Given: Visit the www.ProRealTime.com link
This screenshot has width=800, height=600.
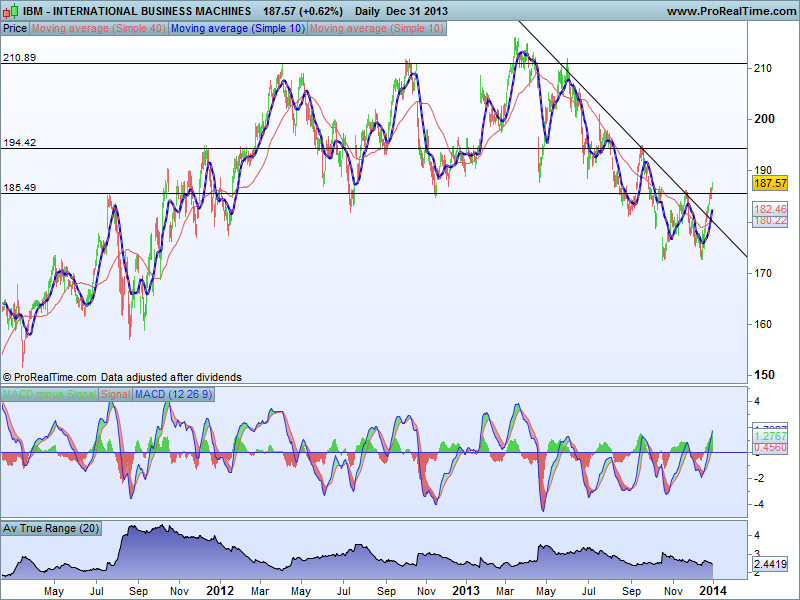Looking at the screenshot, I should coord(731,11).
